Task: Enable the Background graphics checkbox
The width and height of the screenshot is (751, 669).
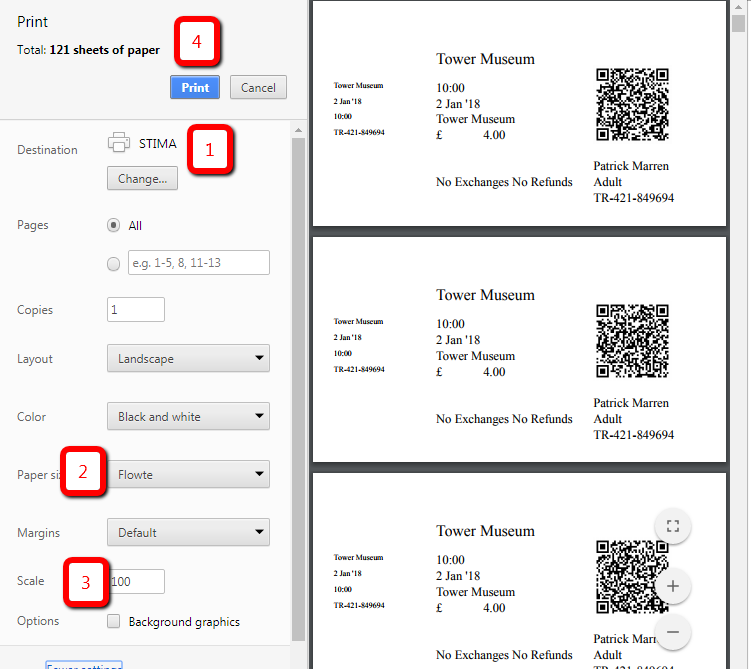Action: [114, 621]
